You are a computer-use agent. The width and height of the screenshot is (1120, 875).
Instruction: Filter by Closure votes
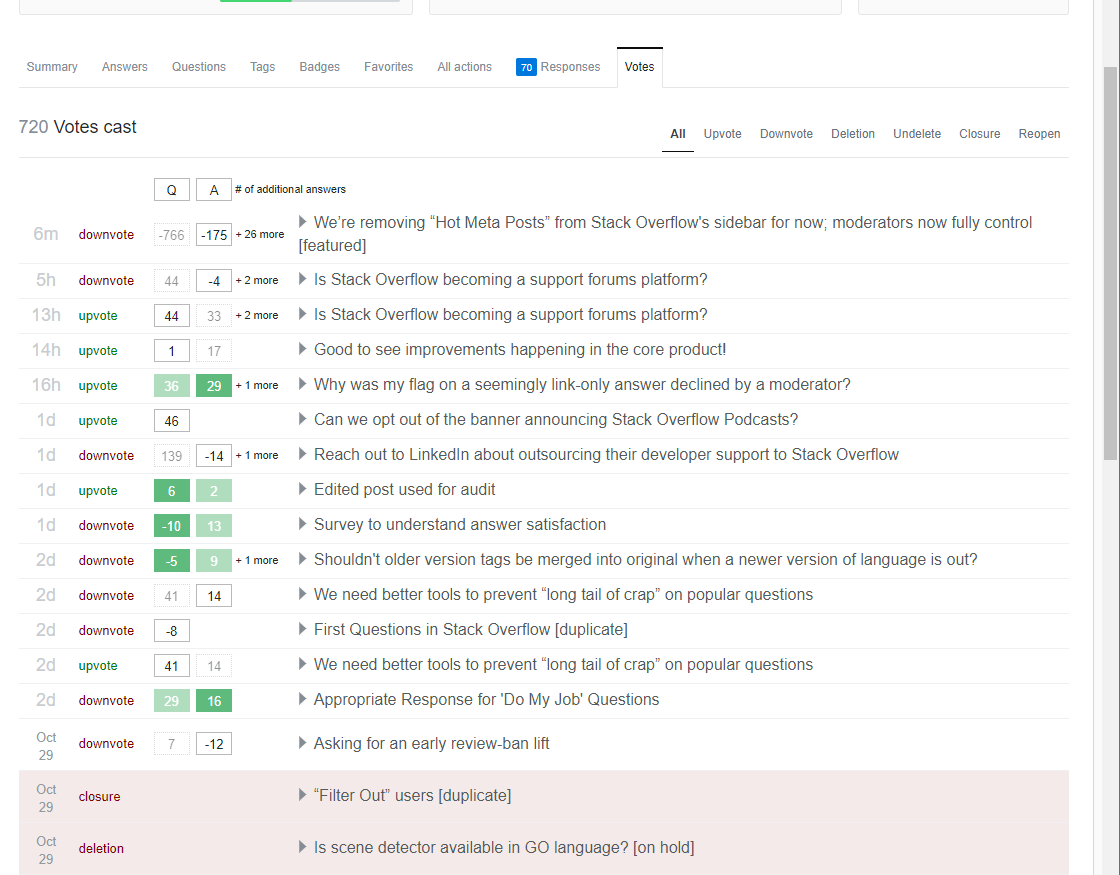tap(979, 133)
